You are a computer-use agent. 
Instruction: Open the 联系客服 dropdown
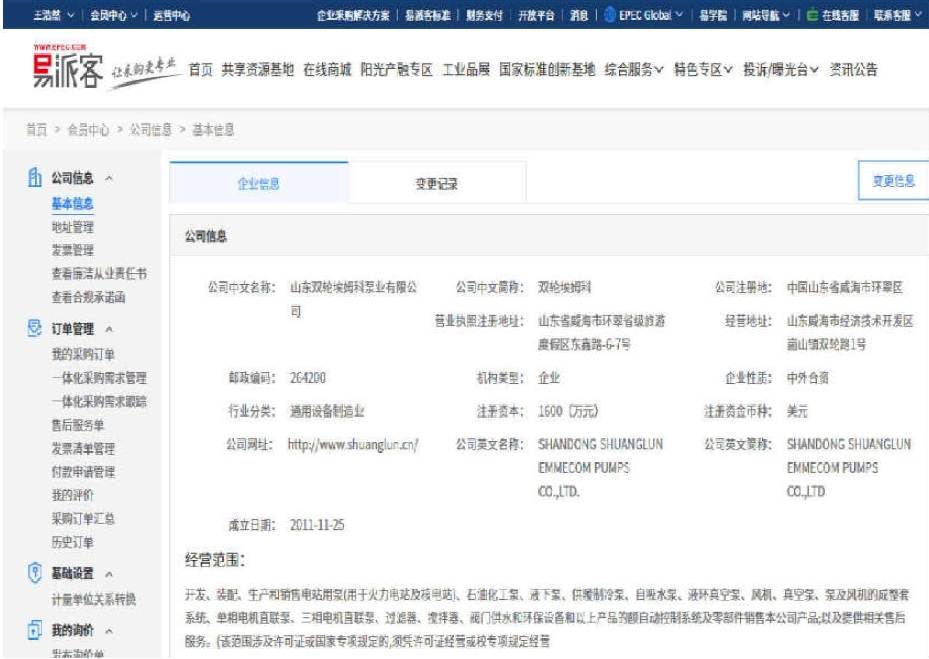coord(897,15)
